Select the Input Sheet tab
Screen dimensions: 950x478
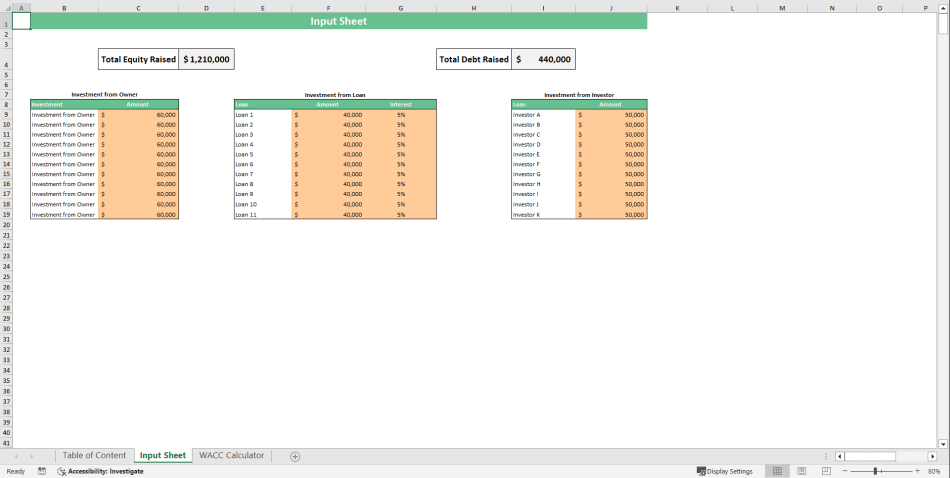pyautogui.click(x=162, y=456)
